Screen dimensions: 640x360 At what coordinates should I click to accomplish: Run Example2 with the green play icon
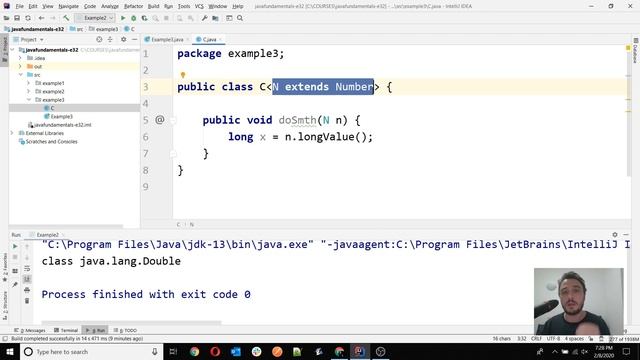[x=123, y=18]
